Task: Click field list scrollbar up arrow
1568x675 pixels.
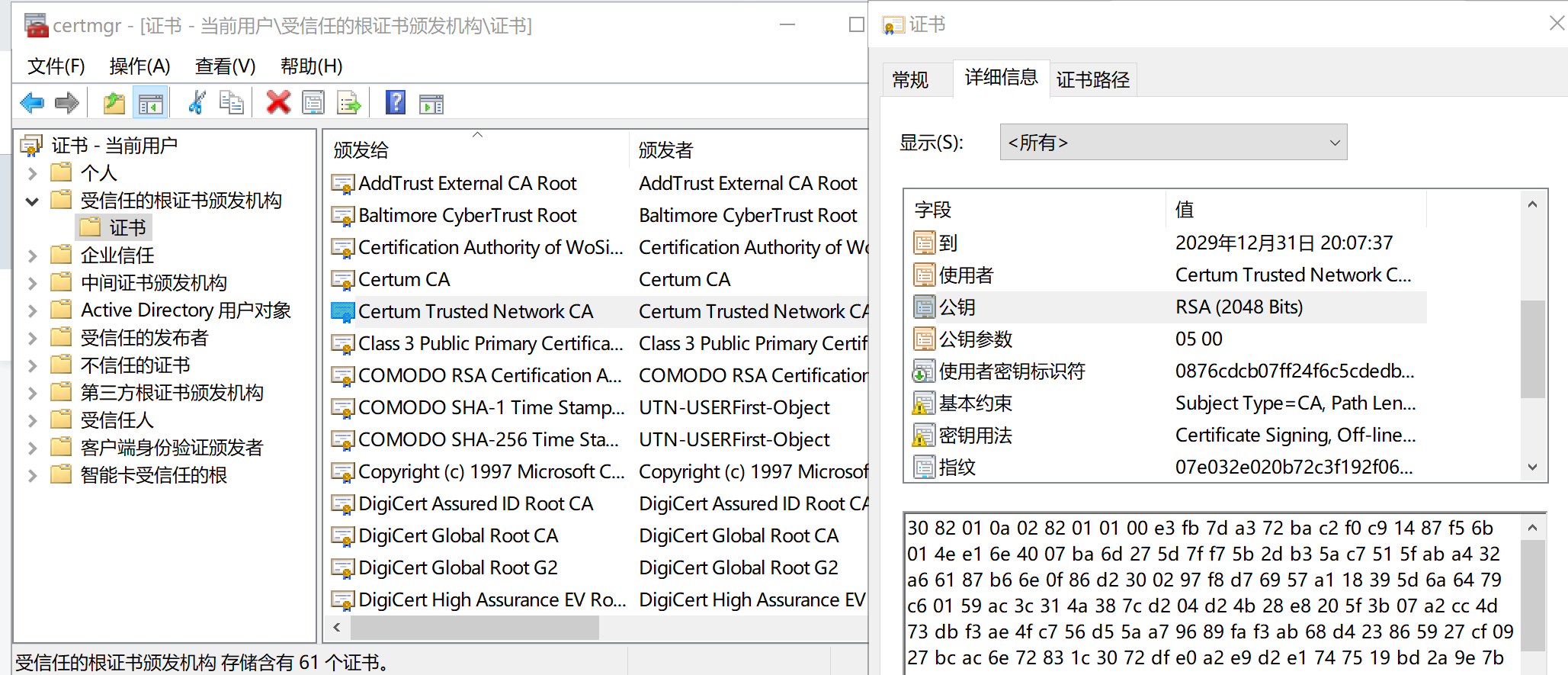Action: click(x=1532, y=204)
